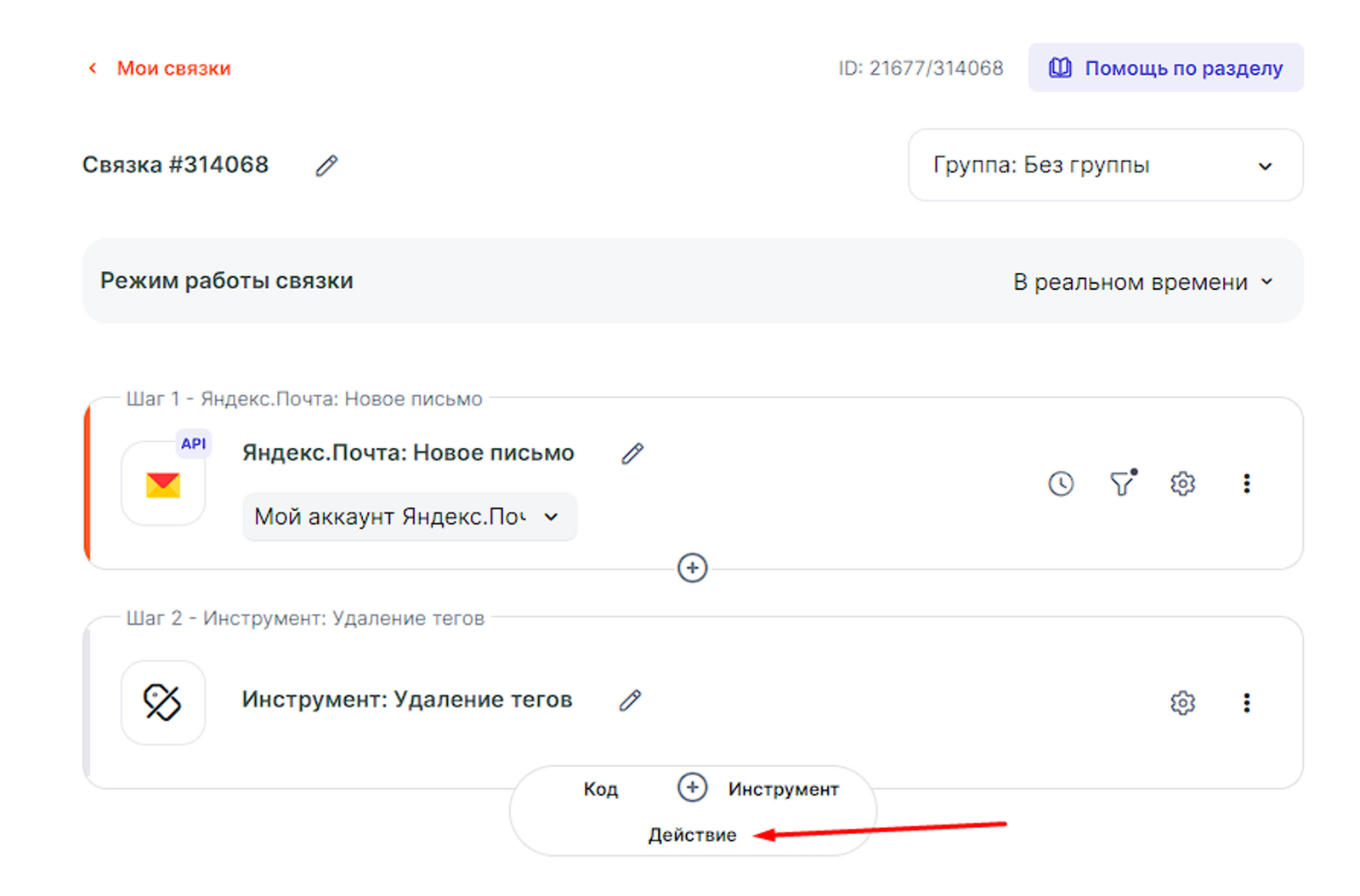Edit the Яндекс.Почта step name with pencil

click(632, 454)
